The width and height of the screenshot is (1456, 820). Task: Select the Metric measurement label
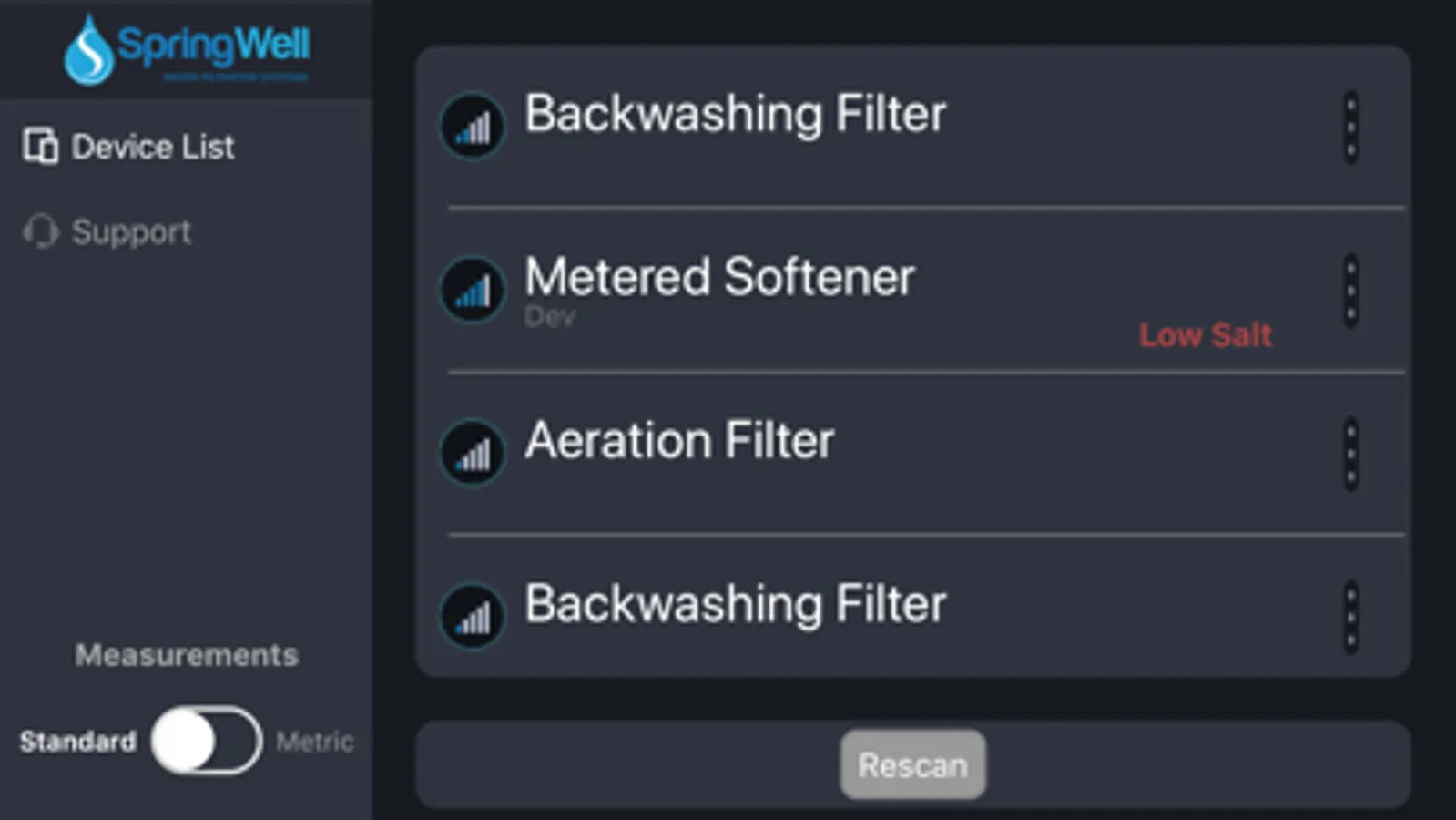click(x=314, y=742)
